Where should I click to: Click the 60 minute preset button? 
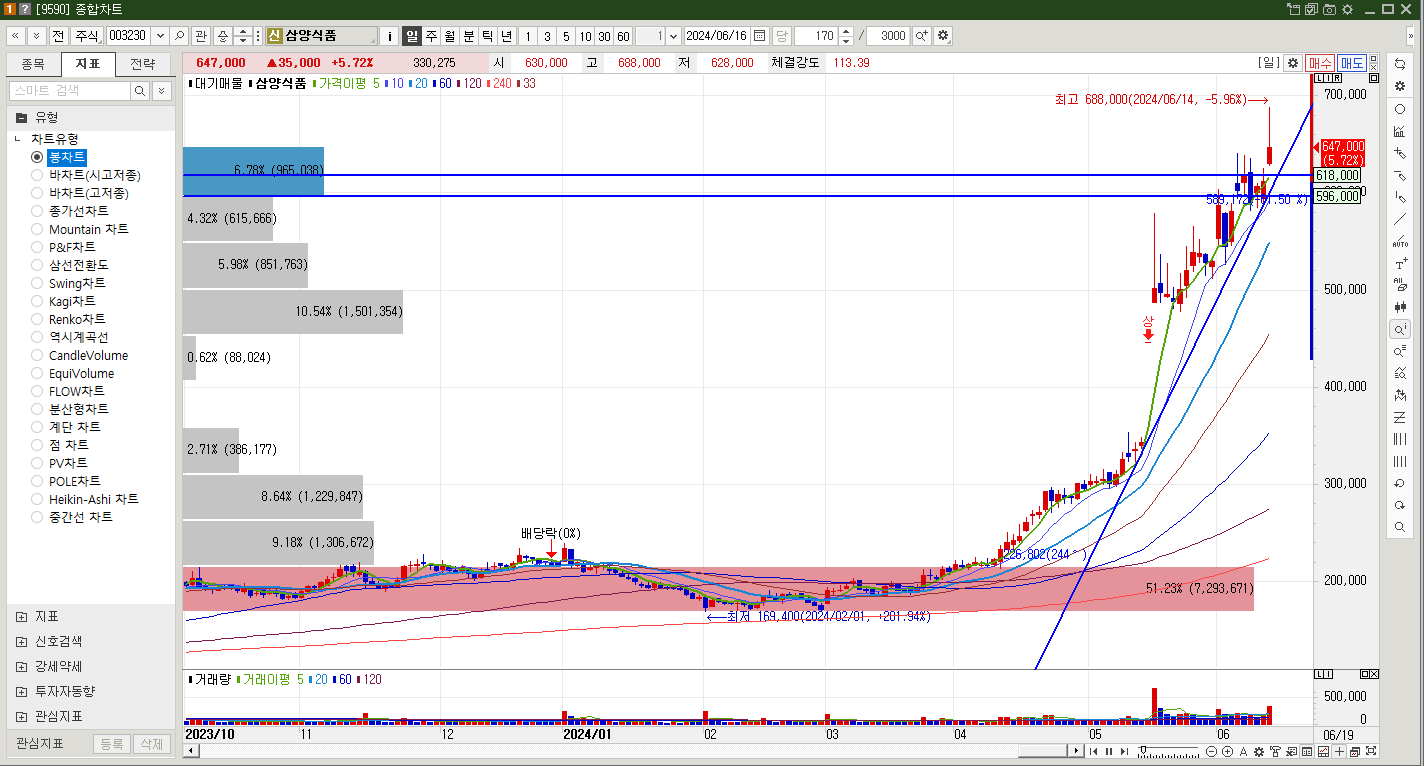click(x=623, y=35)
